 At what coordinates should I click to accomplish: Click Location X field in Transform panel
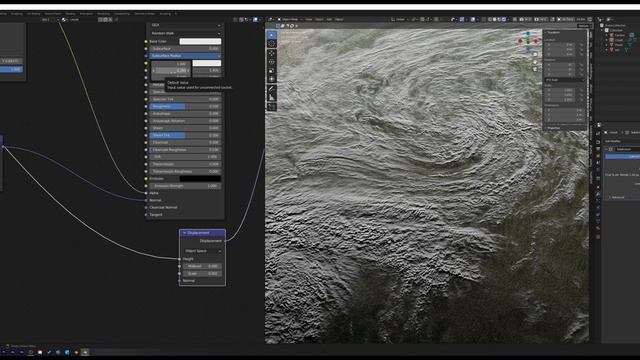560,44
